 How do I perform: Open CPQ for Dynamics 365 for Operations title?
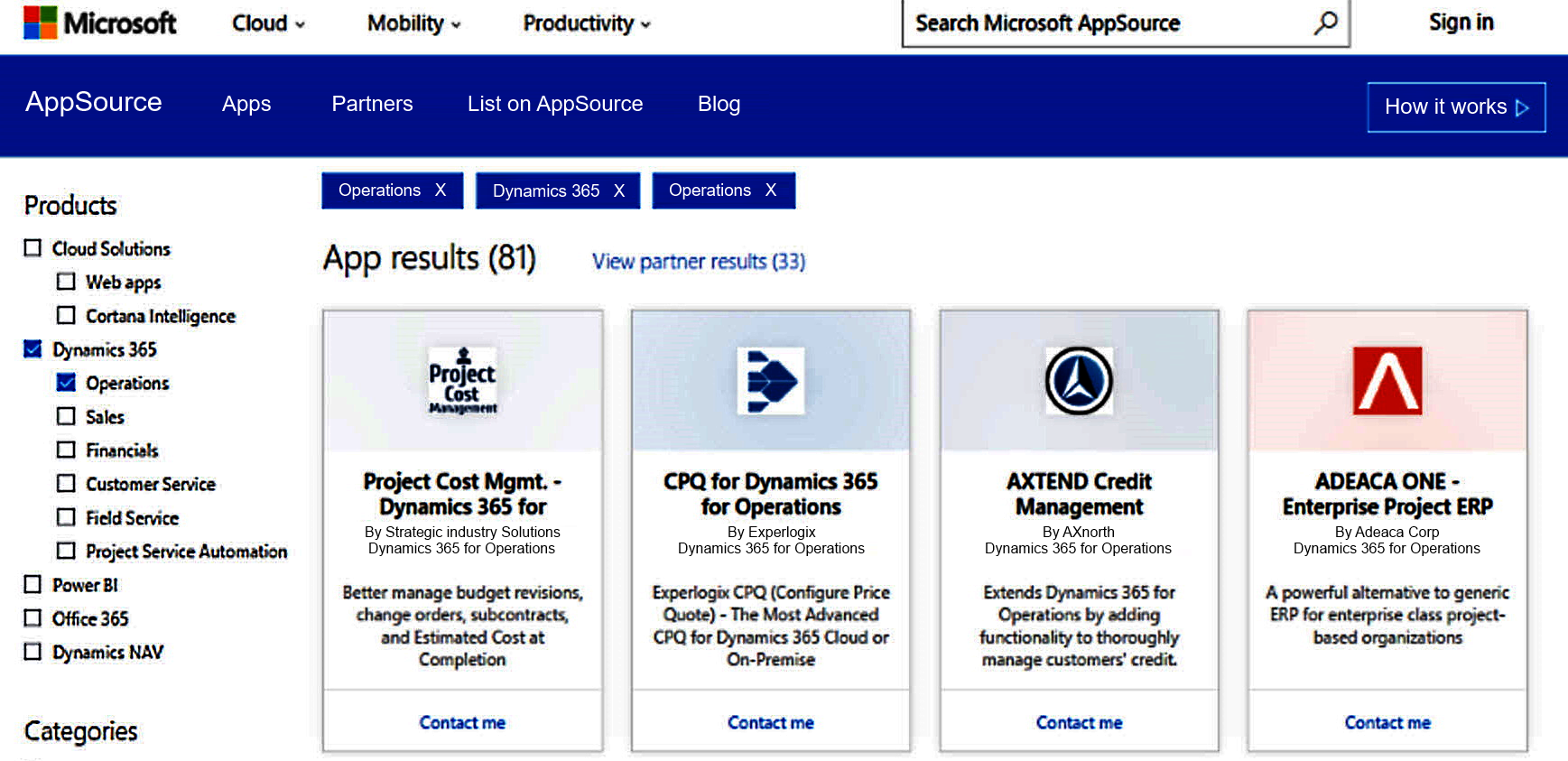coord(771,494)
